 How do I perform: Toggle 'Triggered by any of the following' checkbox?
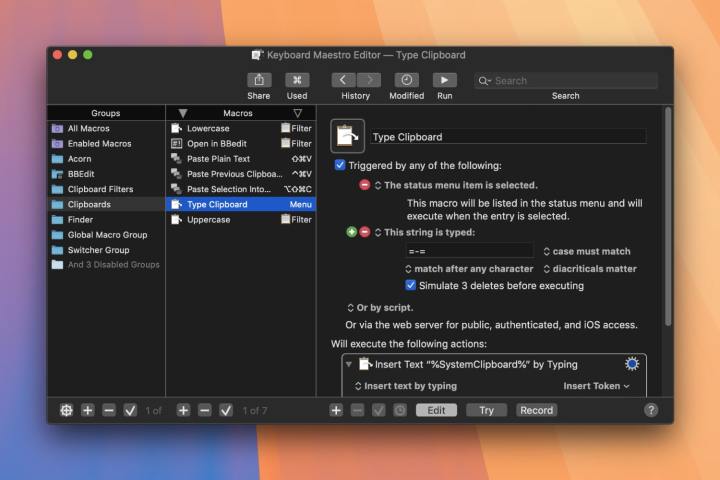pos(340,165)
